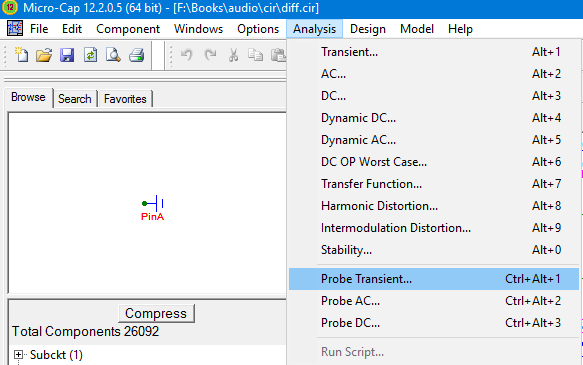Click the Open folder toolbar icon
Viewport: 583px width, 365px height.
tap(44, 55)
